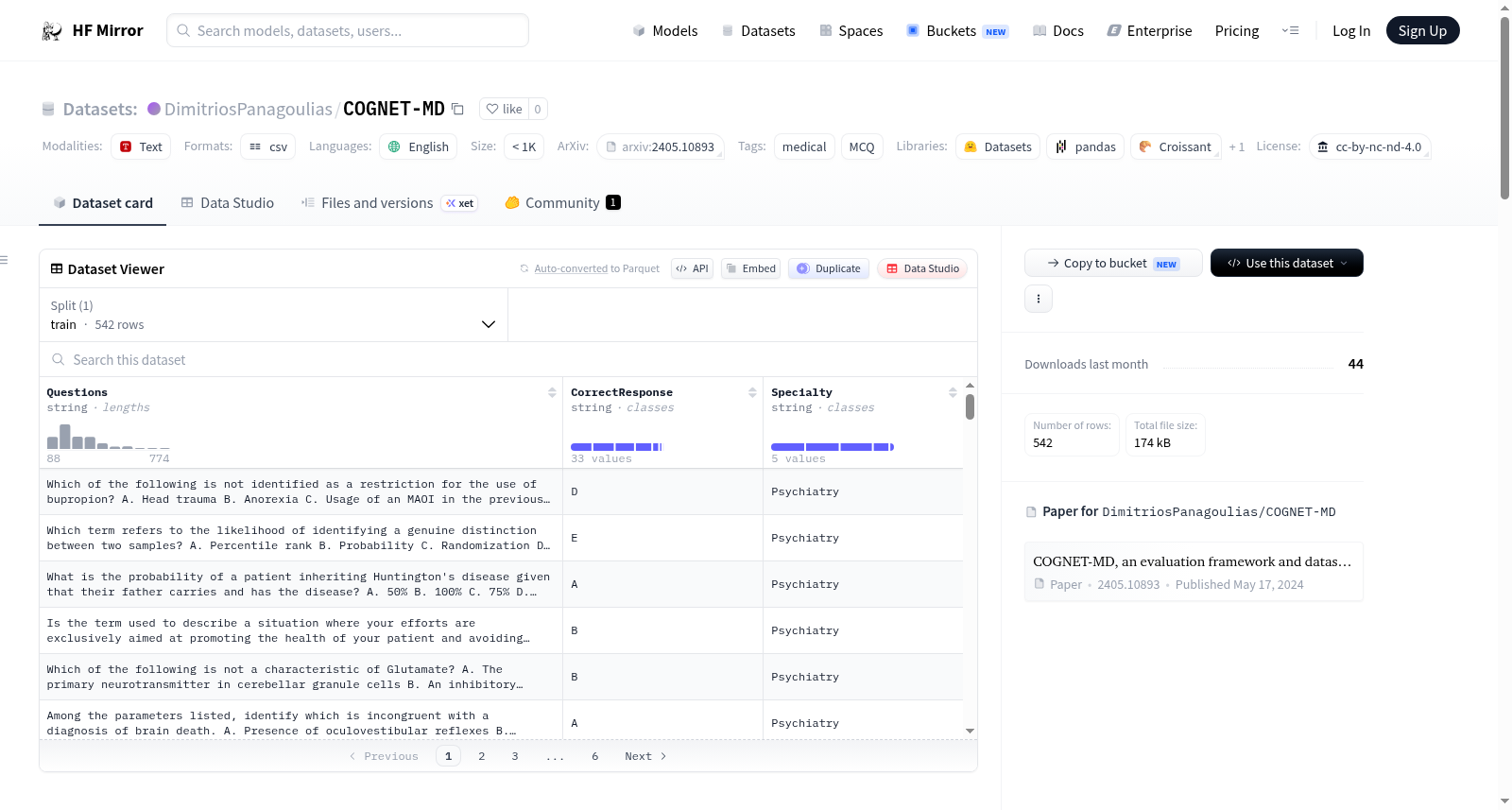
Task: Click the API button in Dataset Viewer
Action: (692, 268)
